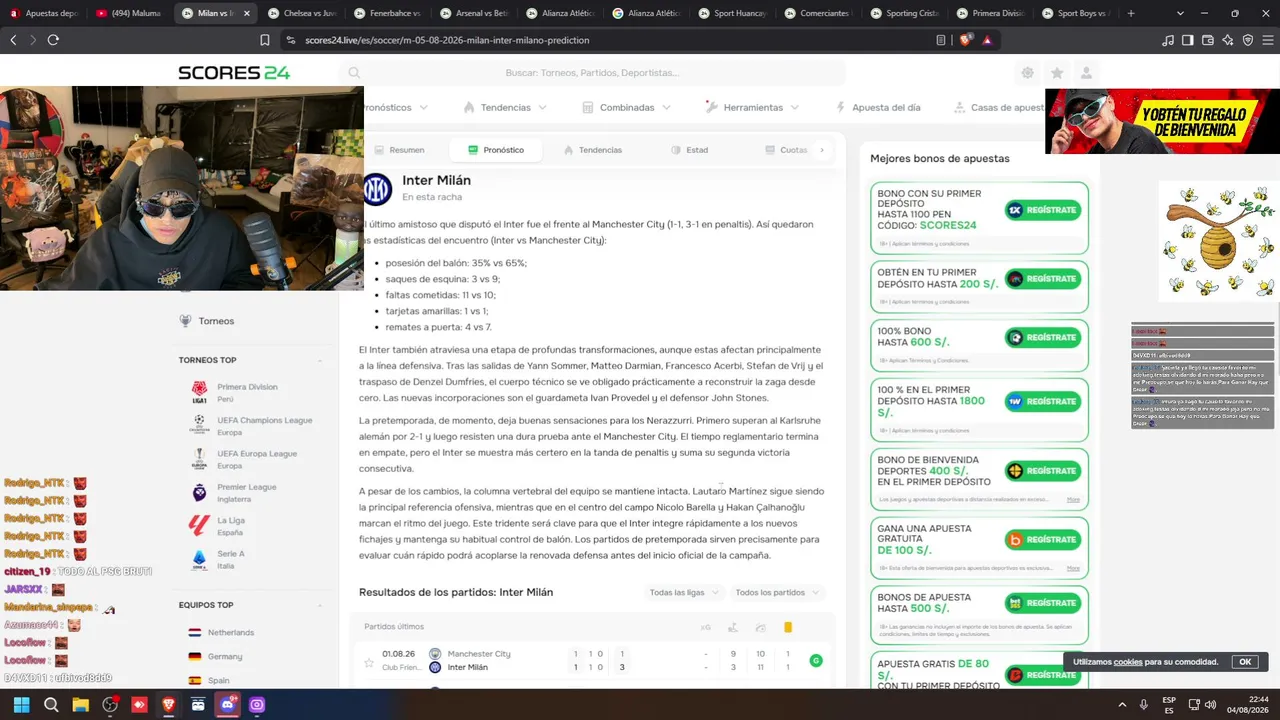
Task: Click Regístrate on the 1800 S/. offer
Action: click(x=1043, y=401)
